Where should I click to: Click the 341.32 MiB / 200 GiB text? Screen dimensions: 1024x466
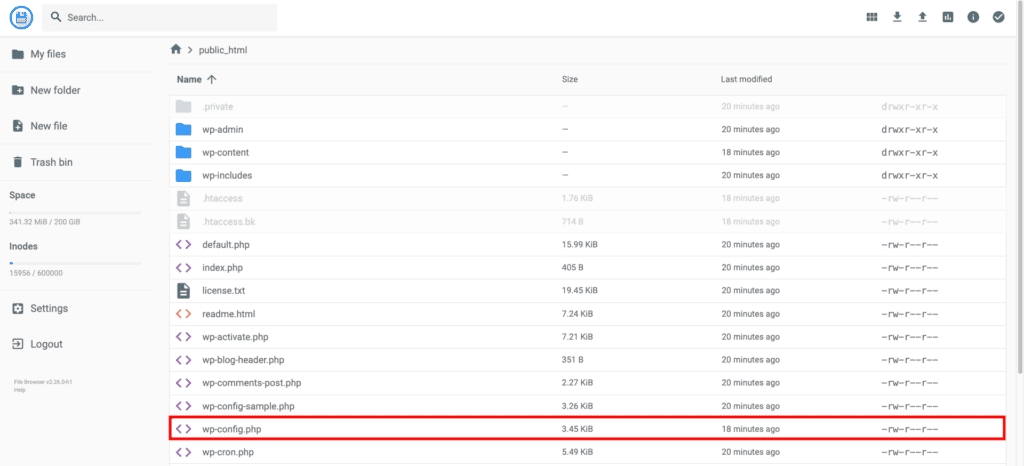[44, 222]
